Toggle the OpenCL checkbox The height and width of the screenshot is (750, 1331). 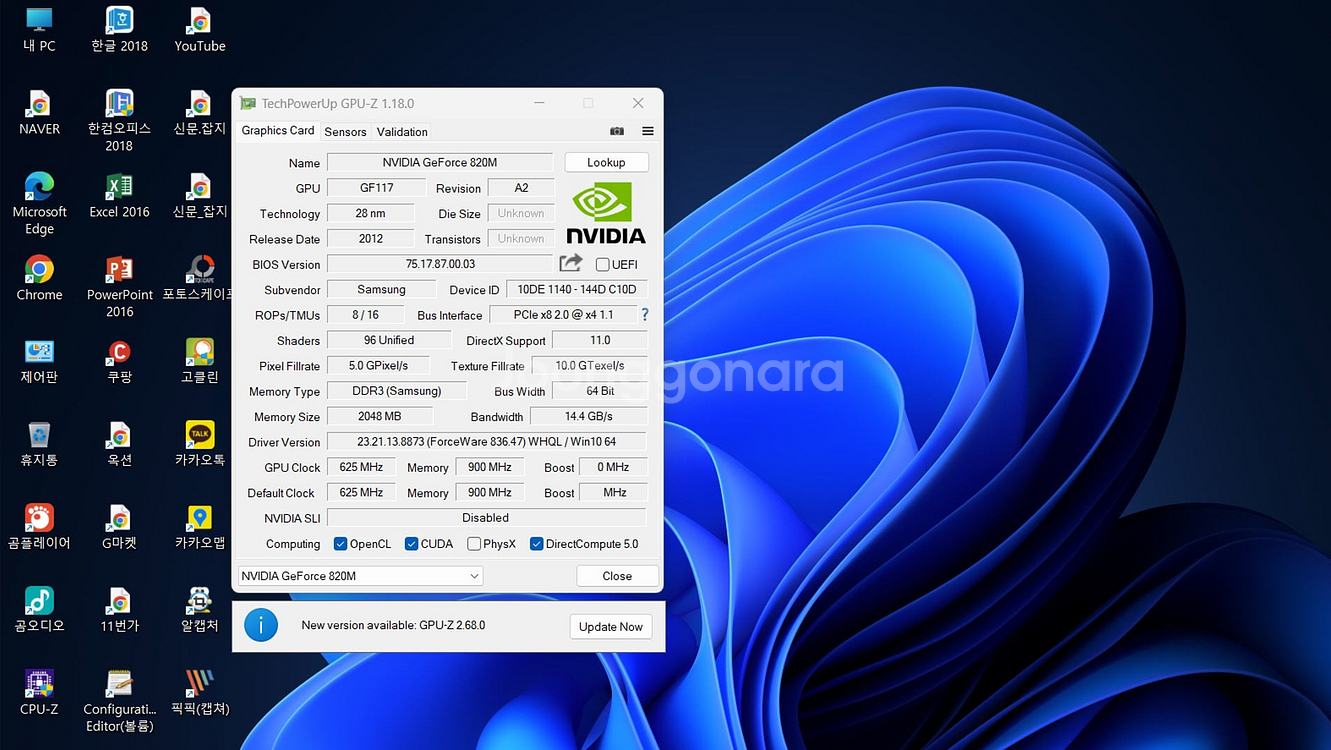[341, 544]
